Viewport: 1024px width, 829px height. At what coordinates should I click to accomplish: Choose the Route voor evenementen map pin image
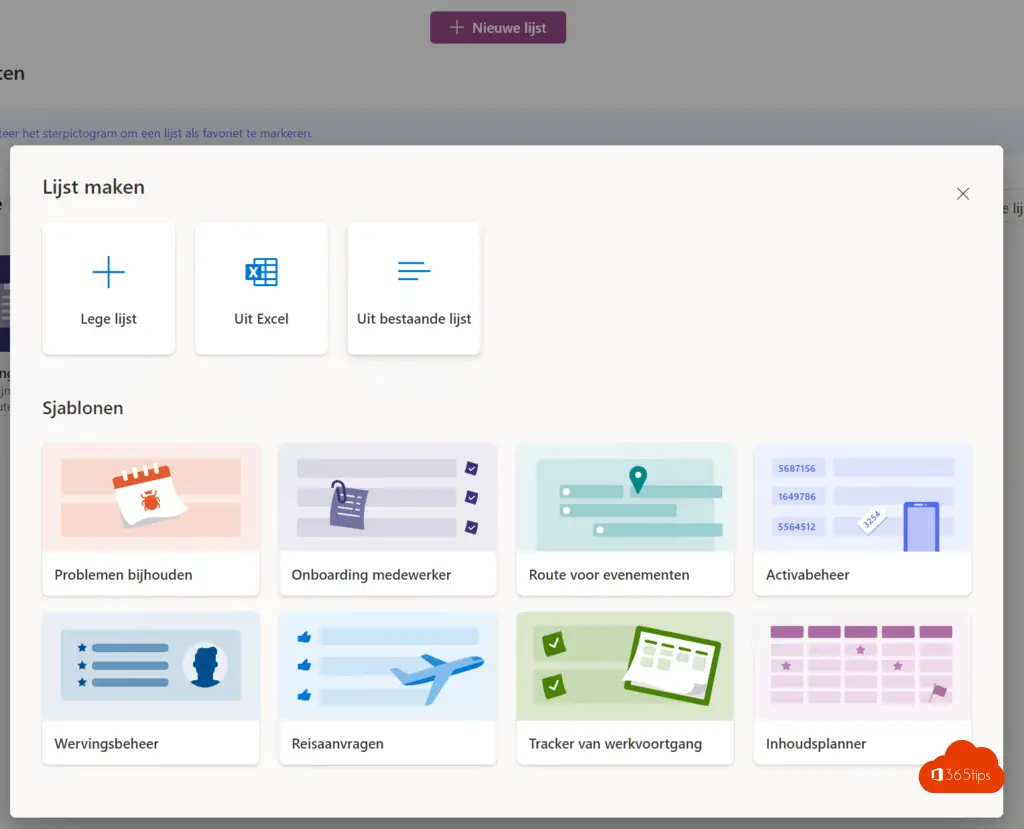click(x=625, y=497)
